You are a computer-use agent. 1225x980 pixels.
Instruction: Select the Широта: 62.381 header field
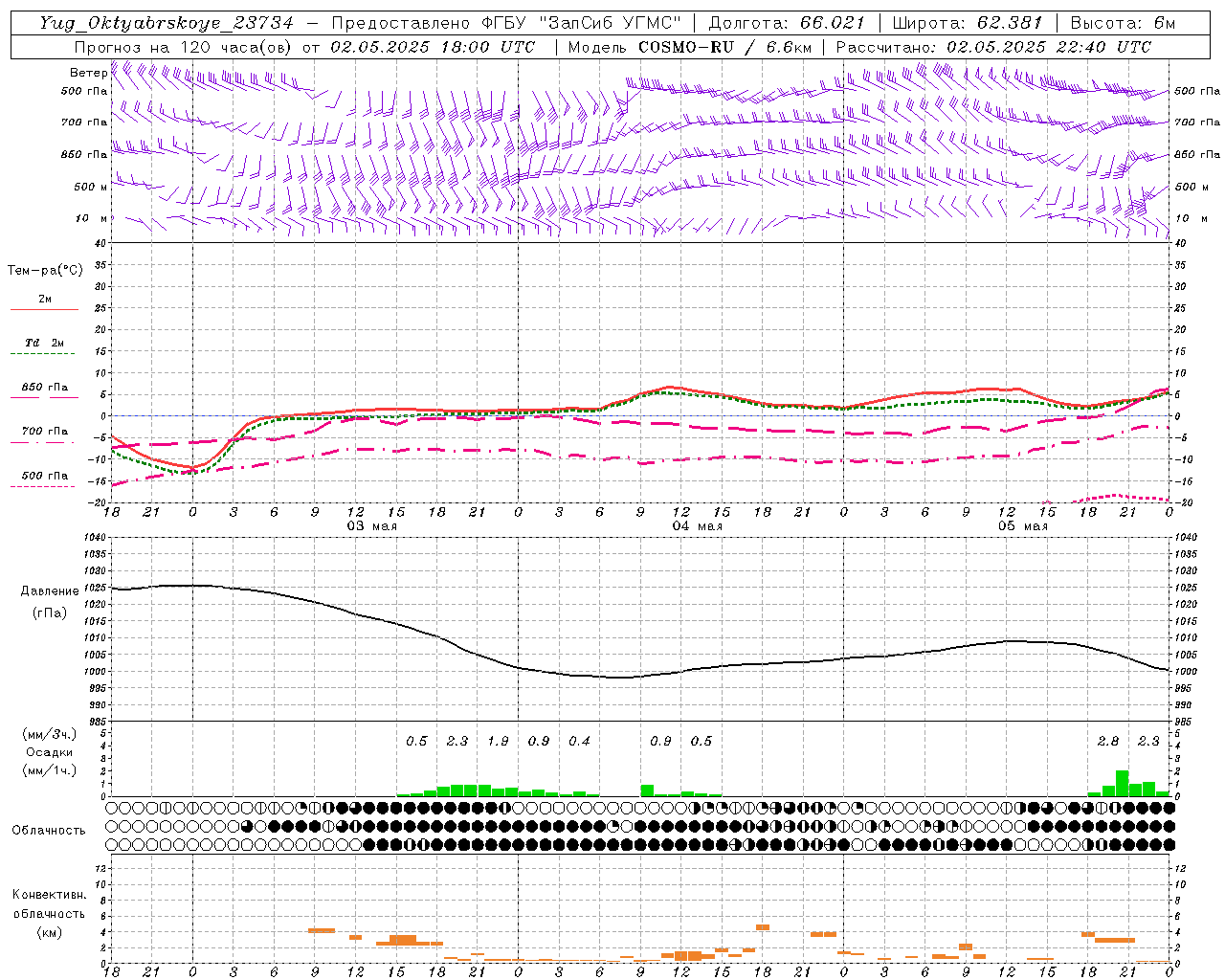point(967,23)
